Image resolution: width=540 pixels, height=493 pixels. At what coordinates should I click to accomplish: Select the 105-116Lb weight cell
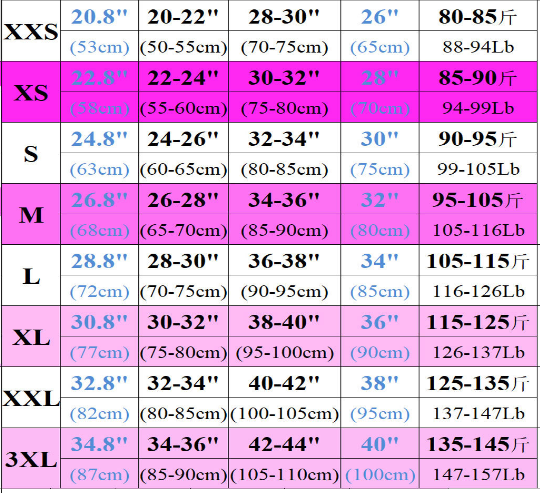pos(478,230)
